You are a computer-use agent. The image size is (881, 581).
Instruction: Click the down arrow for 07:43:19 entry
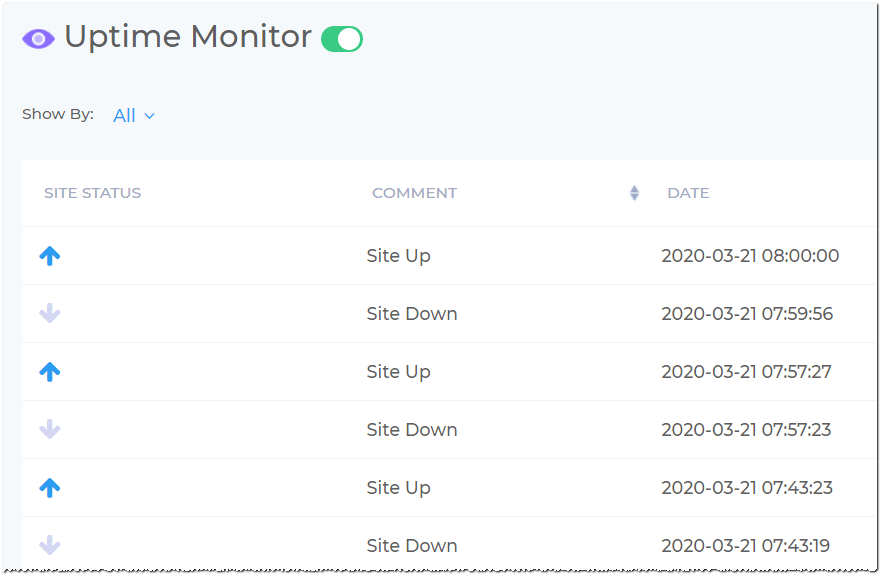pyautogui.click(x=49, y=546)
